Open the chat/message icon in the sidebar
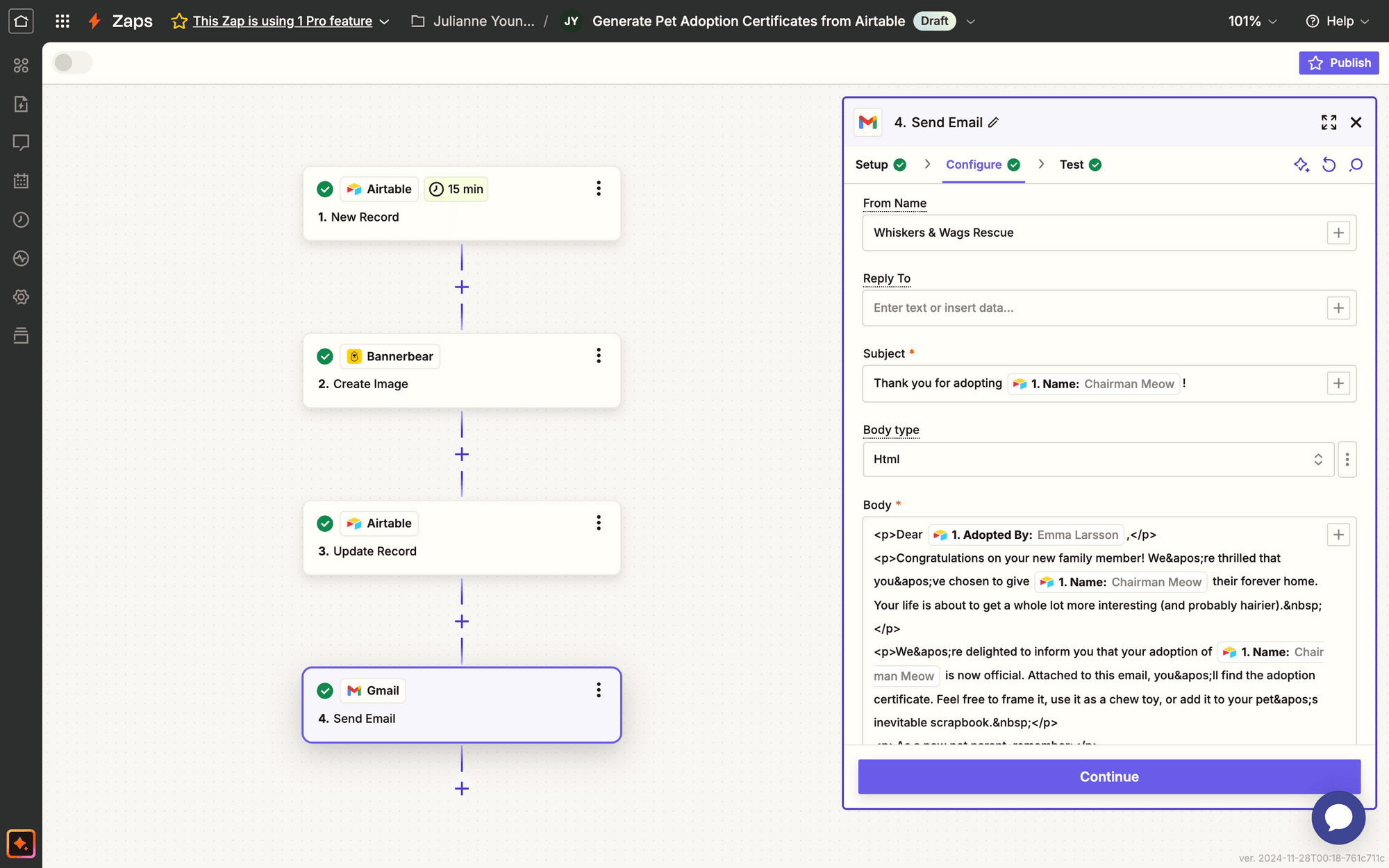 click(21, 142)
